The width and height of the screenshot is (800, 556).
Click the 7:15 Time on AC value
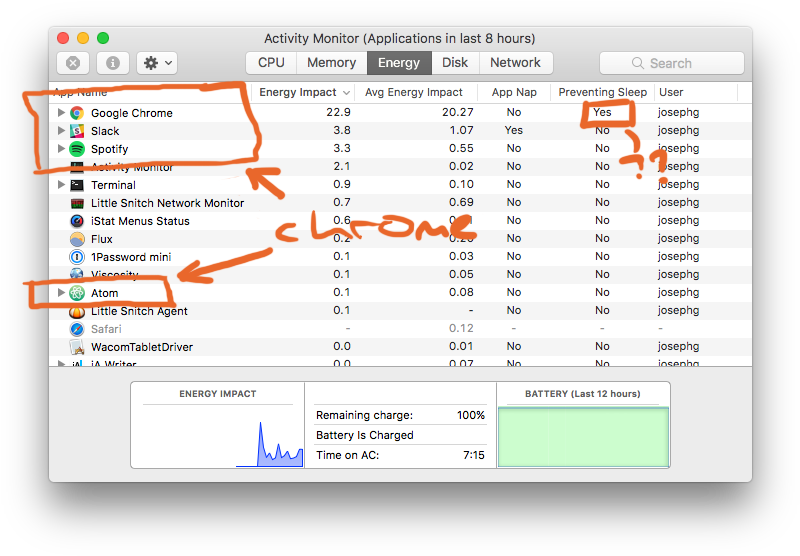pos(474,455)
